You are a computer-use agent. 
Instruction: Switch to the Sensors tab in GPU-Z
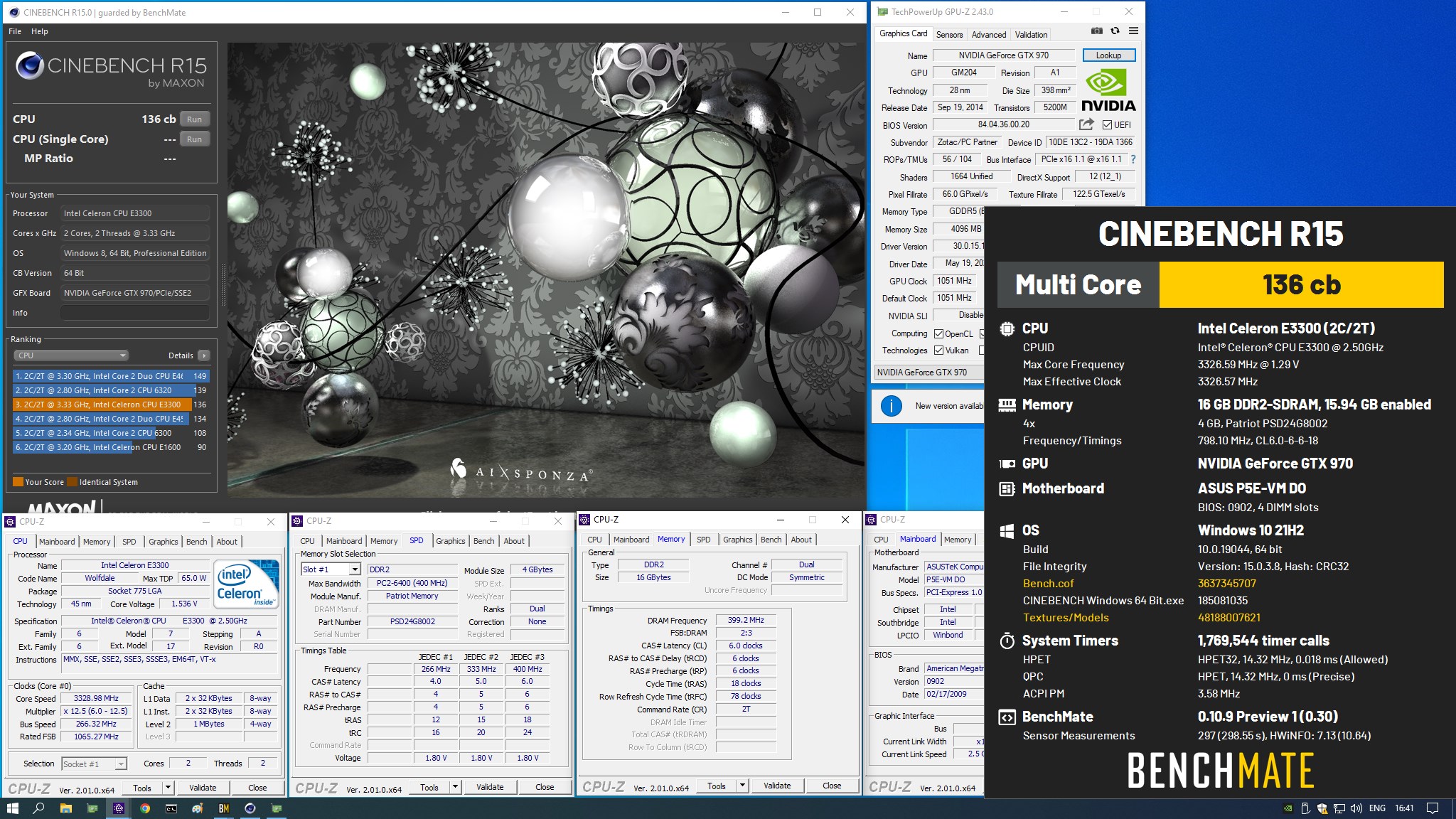tap(949, 34)
